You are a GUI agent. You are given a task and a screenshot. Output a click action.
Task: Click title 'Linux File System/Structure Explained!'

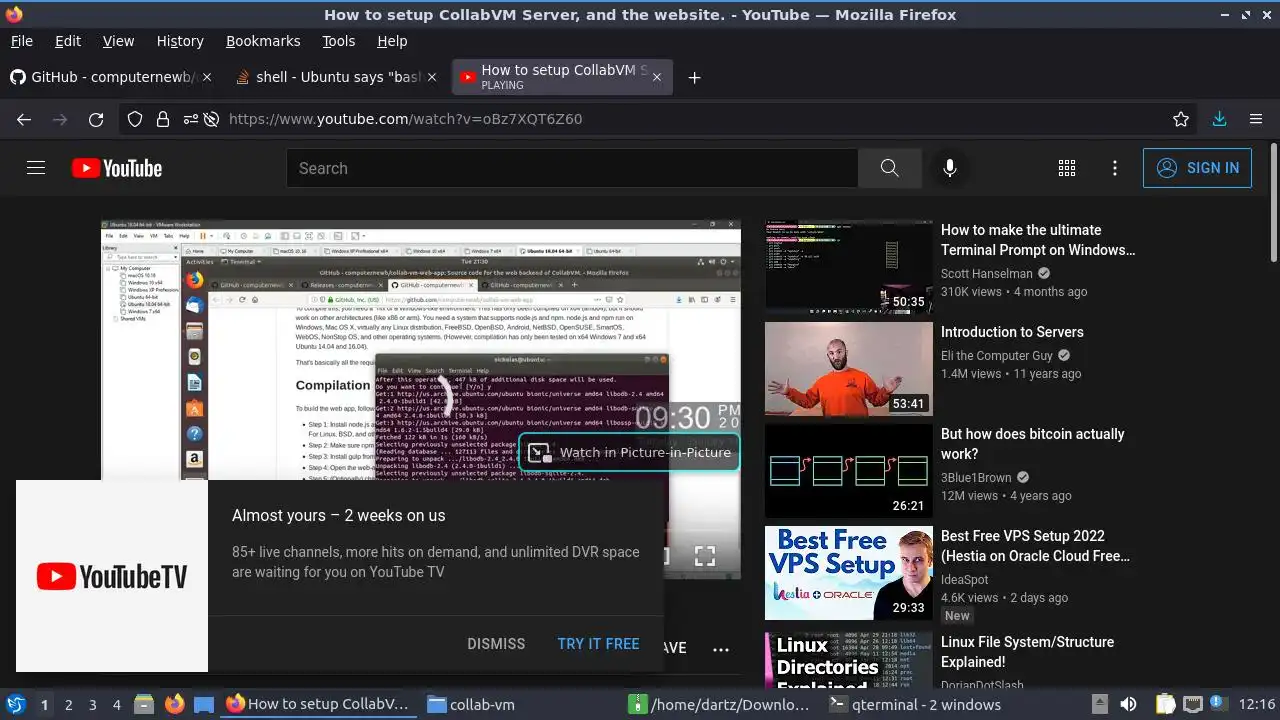pos(1028,652)
